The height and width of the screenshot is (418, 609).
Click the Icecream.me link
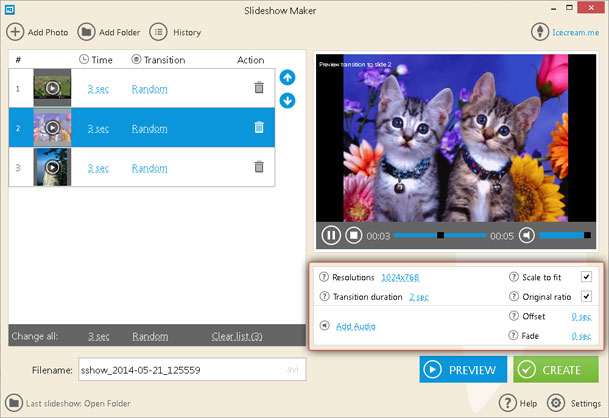576,33
